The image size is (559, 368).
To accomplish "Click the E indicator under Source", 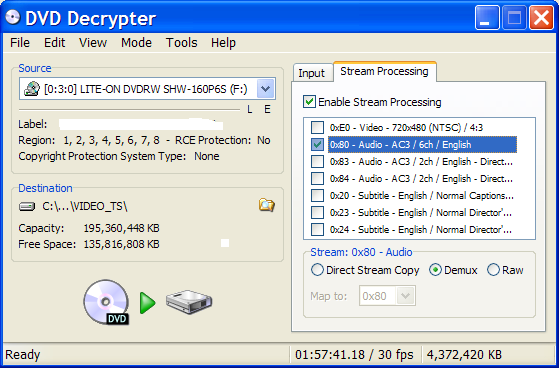I will pos(267,109).
